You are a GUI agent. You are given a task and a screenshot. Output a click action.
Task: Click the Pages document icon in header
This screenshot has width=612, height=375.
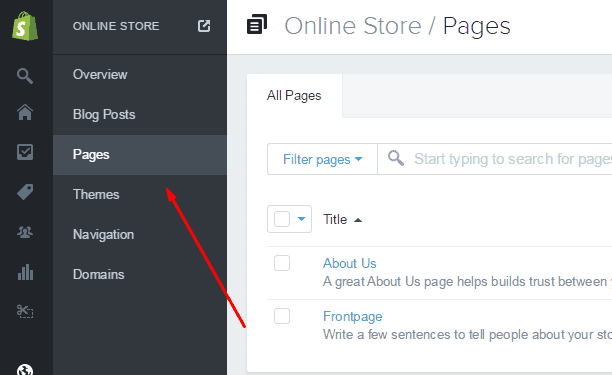(x=257, y=24)
